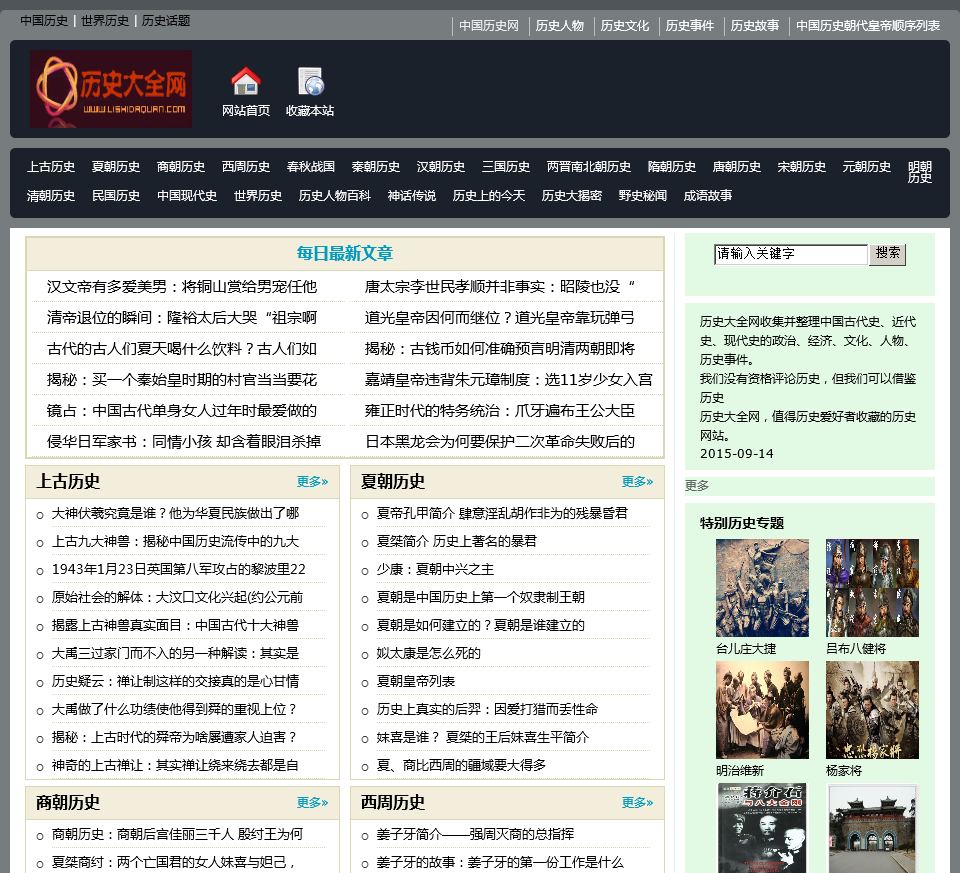Click the 收藏本站 bookmark icon
This screenshot has height=873, width=960.
click(x=310, y=82)
